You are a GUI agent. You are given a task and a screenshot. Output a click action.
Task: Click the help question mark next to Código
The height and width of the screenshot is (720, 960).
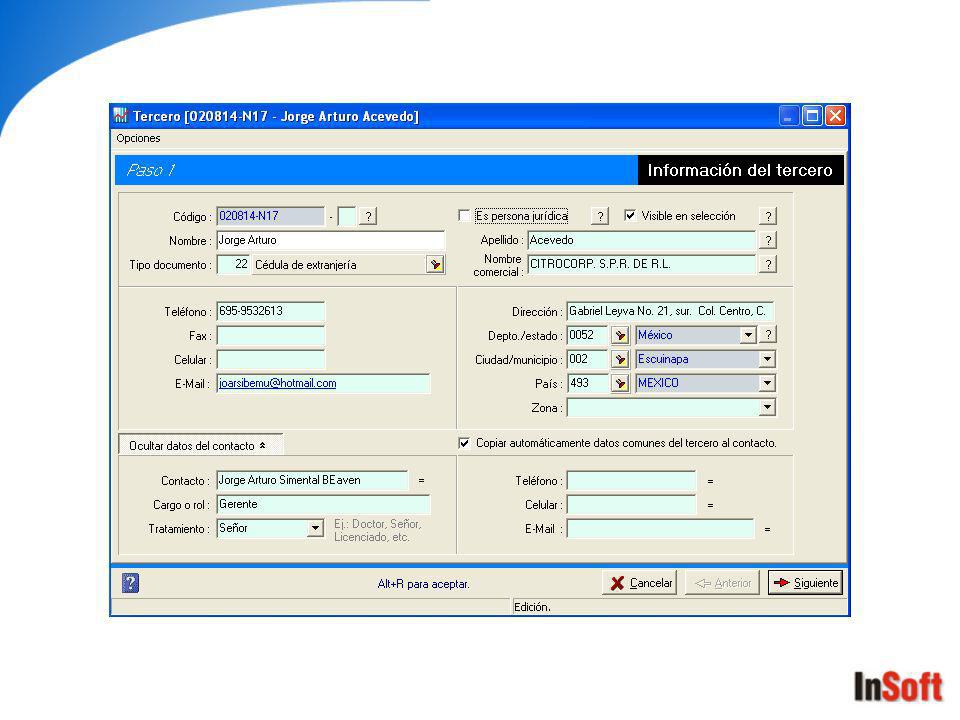click(368, 216)
